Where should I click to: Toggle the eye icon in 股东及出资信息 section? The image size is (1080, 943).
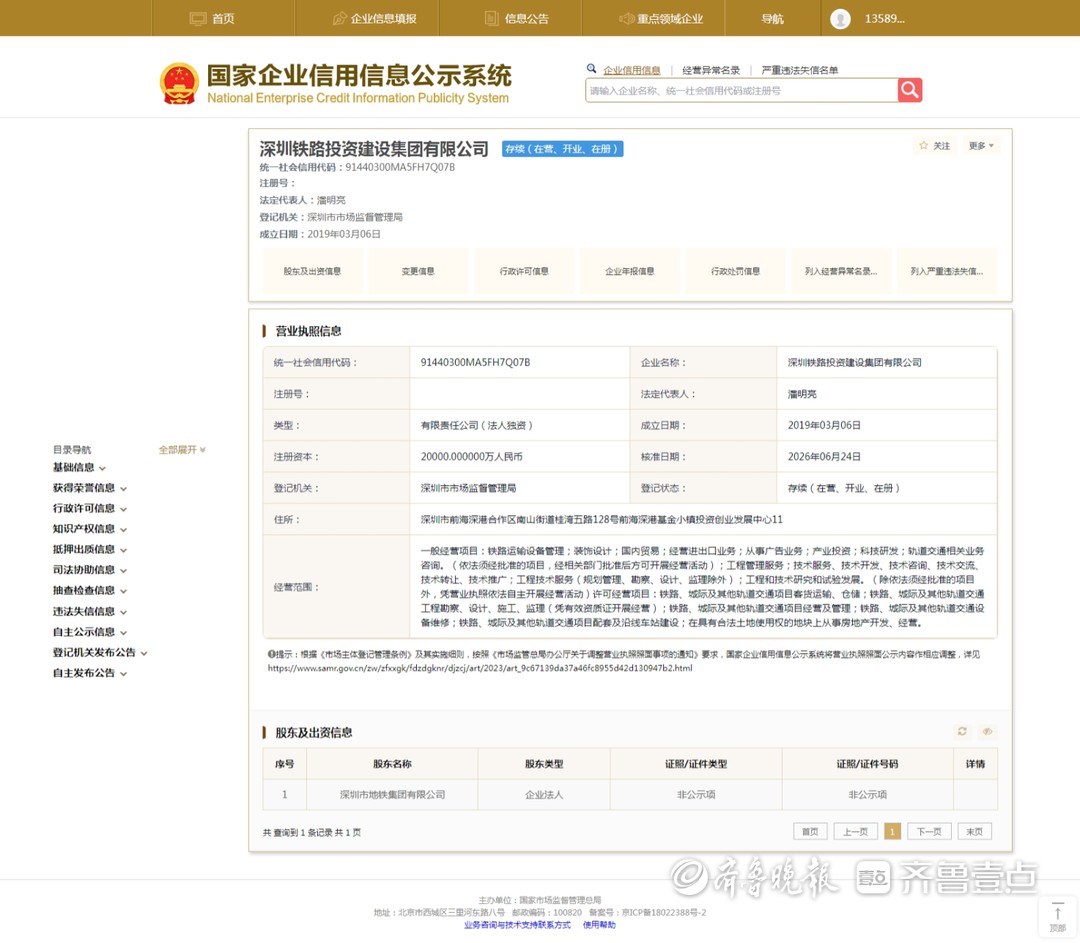[x=987, y=732]
